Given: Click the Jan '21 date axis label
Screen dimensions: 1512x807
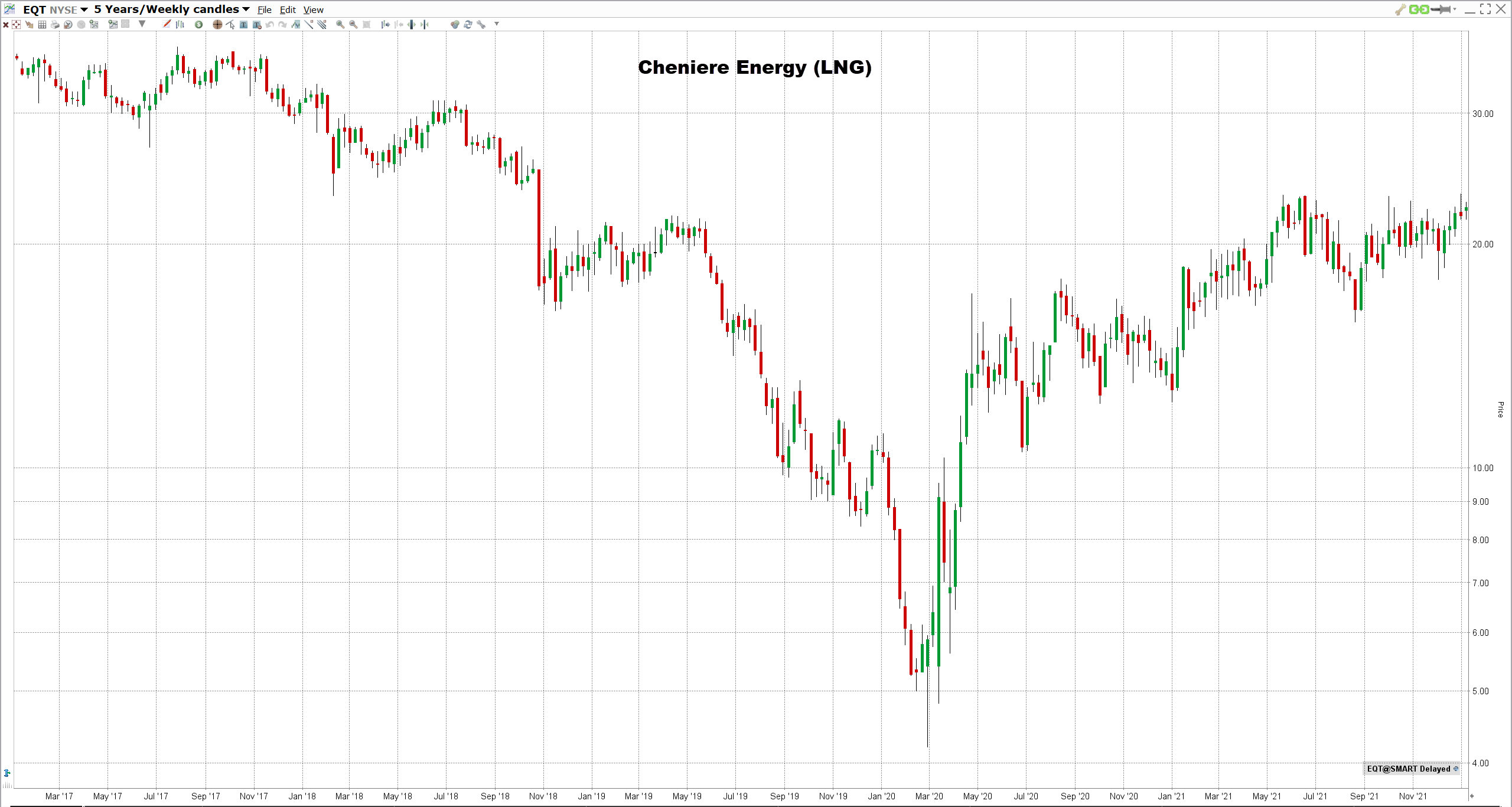Looking at the screenshot, I should click(x=1171, y=796).
